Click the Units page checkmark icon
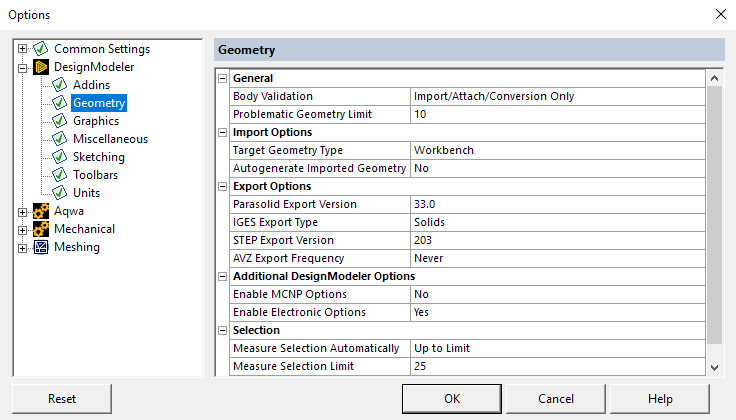 click(60, 193)
